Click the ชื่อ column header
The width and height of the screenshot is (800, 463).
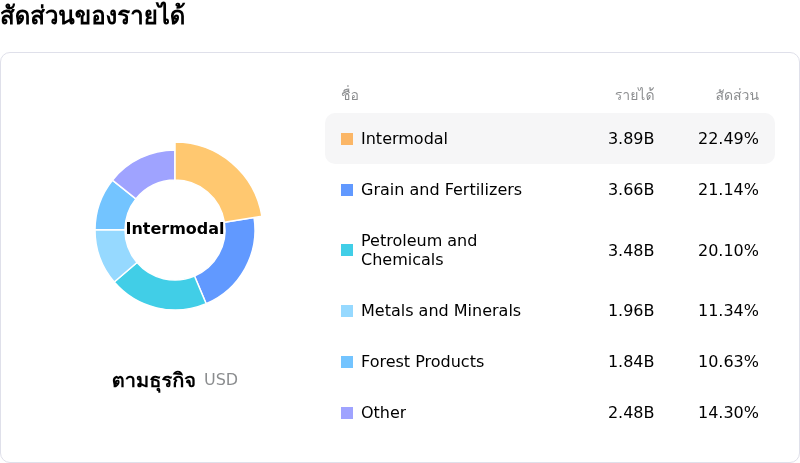point(349,95)
